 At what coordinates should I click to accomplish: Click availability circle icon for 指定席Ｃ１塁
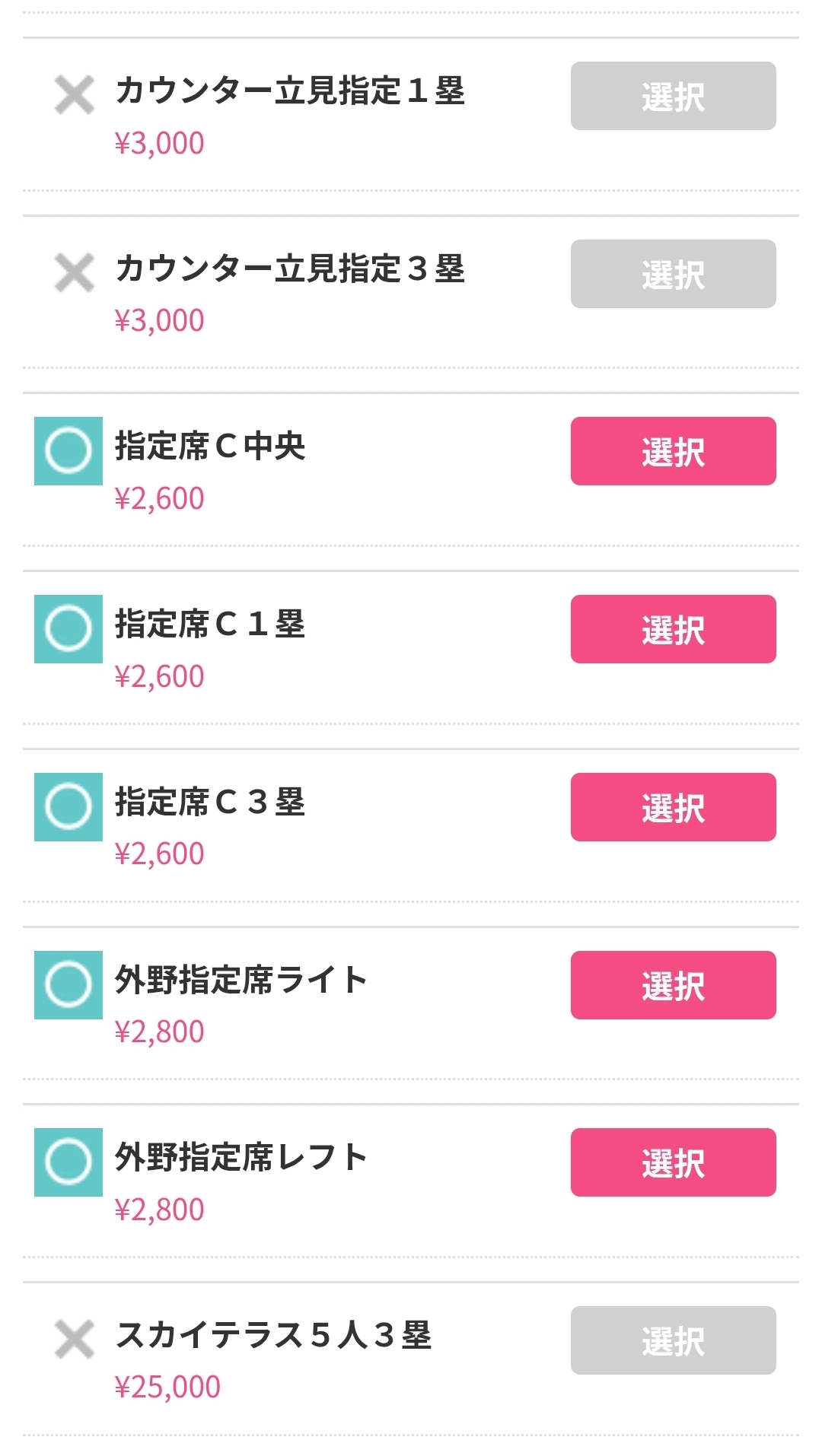pyautogui.click(x=68, y=629)
